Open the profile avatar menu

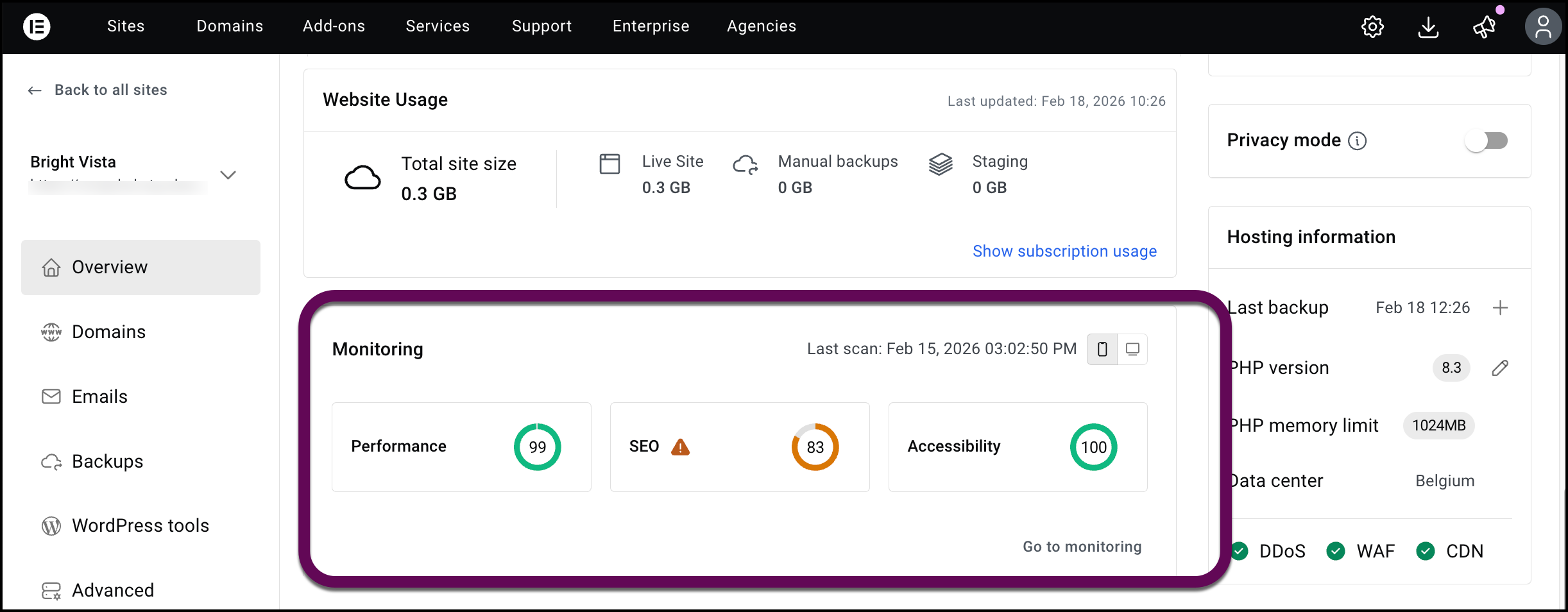coord(1543,26)
